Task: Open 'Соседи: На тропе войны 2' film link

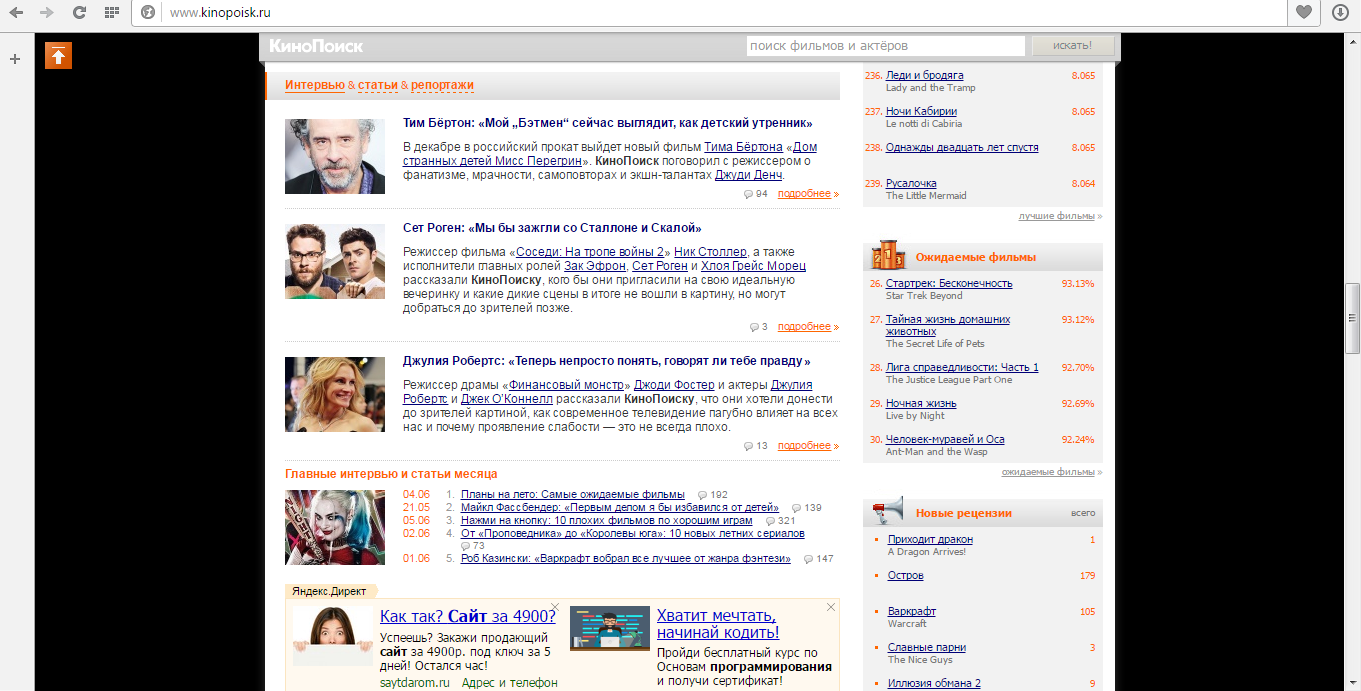Action: 590,252
